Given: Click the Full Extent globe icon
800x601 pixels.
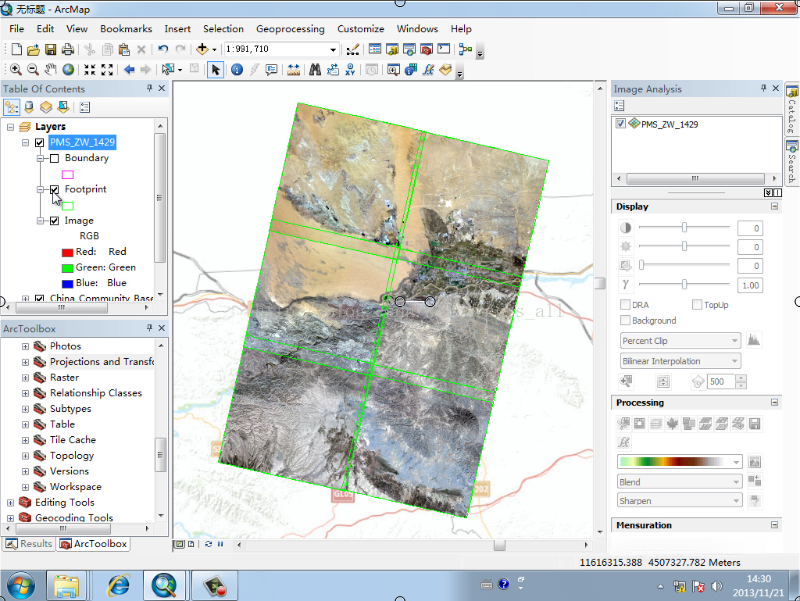Looking at the screenshot, I should [x=68, y=70].
